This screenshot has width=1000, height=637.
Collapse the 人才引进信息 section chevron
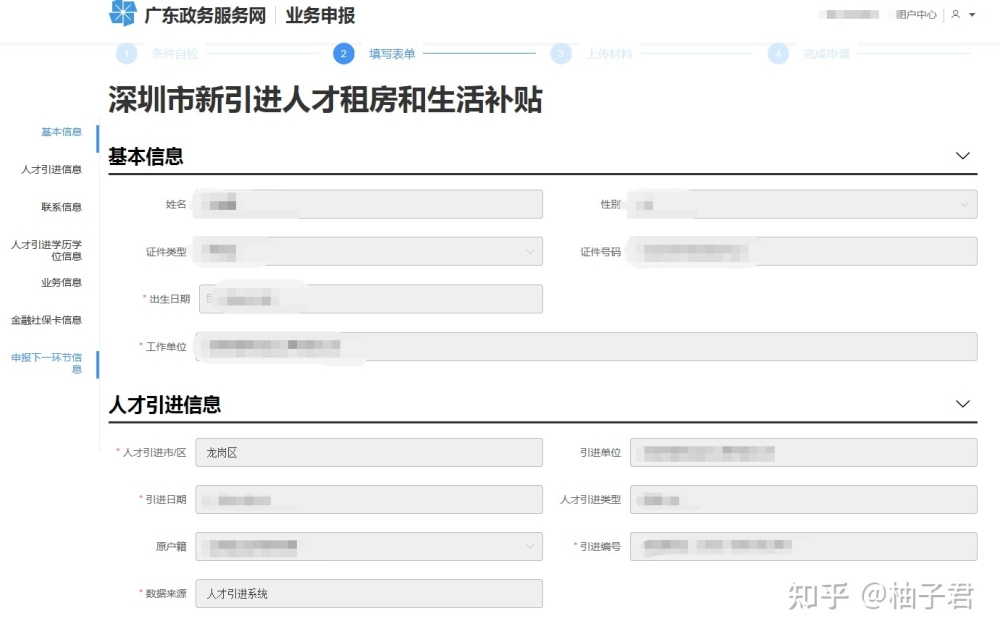(963, 404)
